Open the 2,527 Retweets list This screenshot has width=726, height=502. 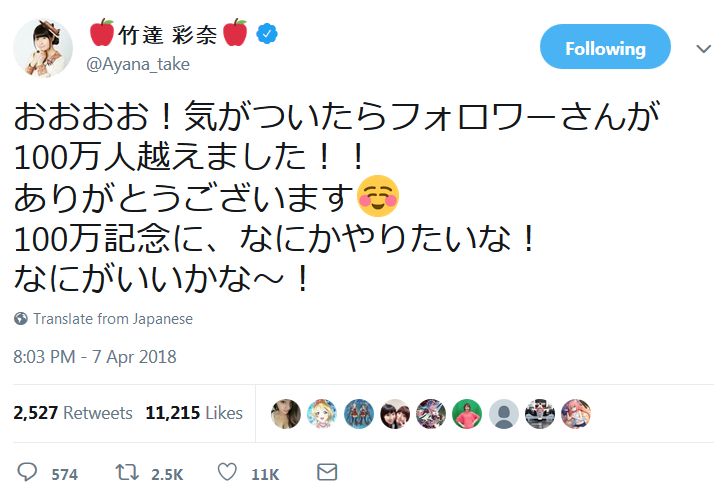73,413
